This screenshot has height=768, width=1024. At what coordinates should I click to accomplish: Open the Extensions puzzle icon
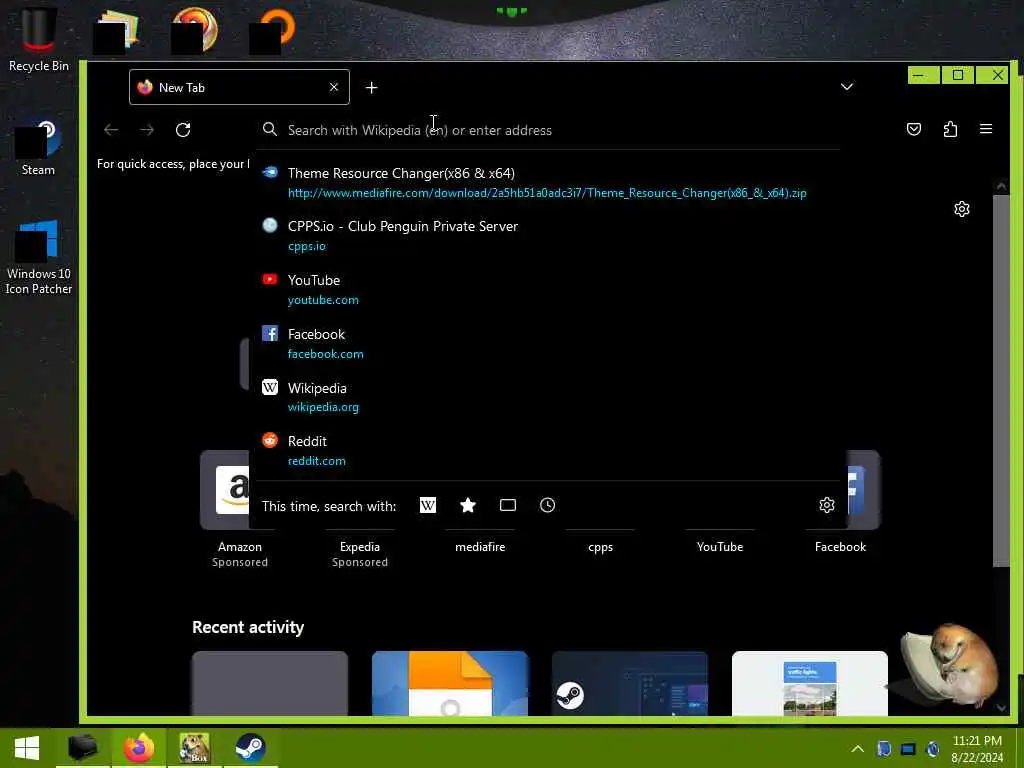pos(950,129)
